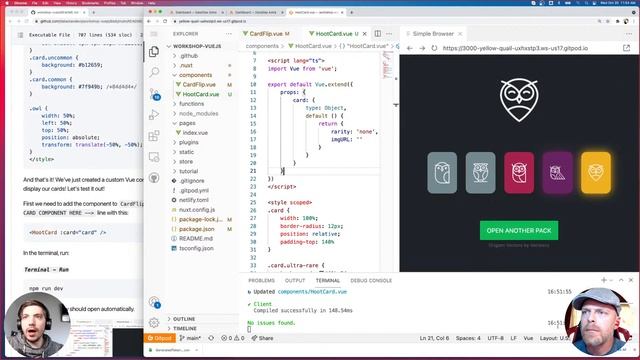Switch to the DEBUG CONSOLE panel tab
Viewport: 640px width, 360px height.
point(371,280)
